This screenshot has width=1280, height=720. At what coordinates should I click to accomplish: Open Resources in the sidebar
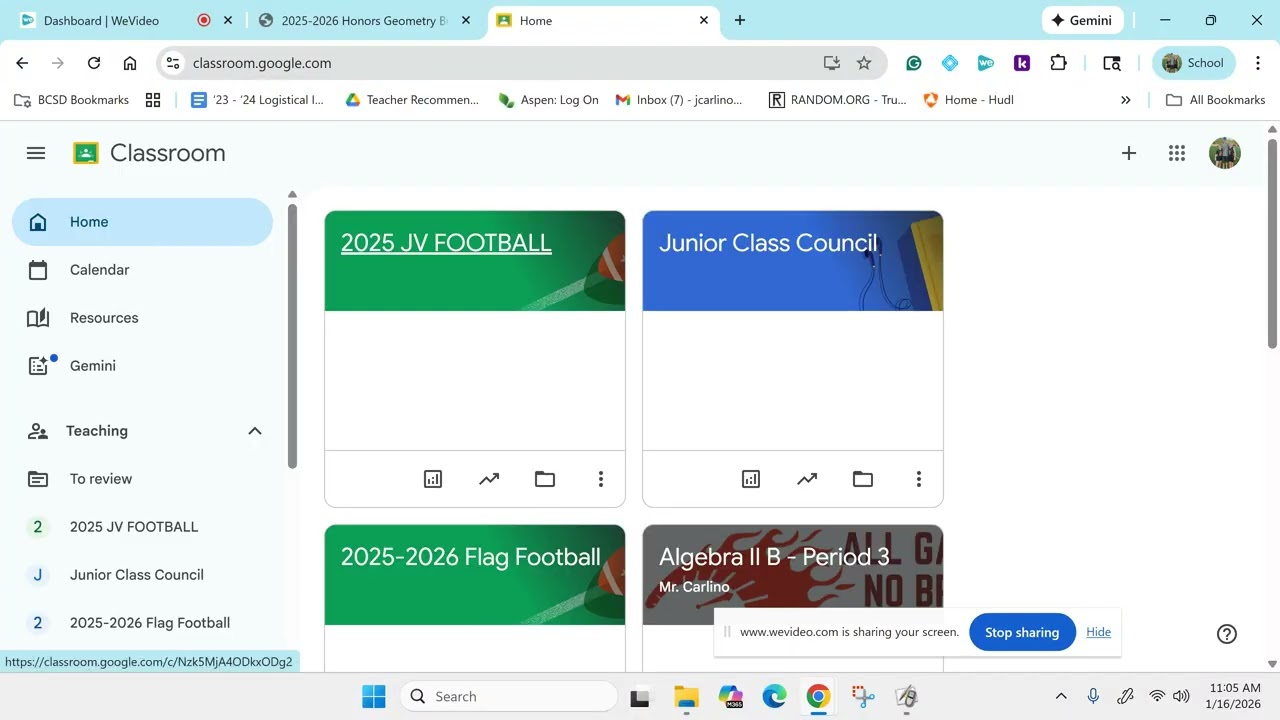[x=142, y=318]
